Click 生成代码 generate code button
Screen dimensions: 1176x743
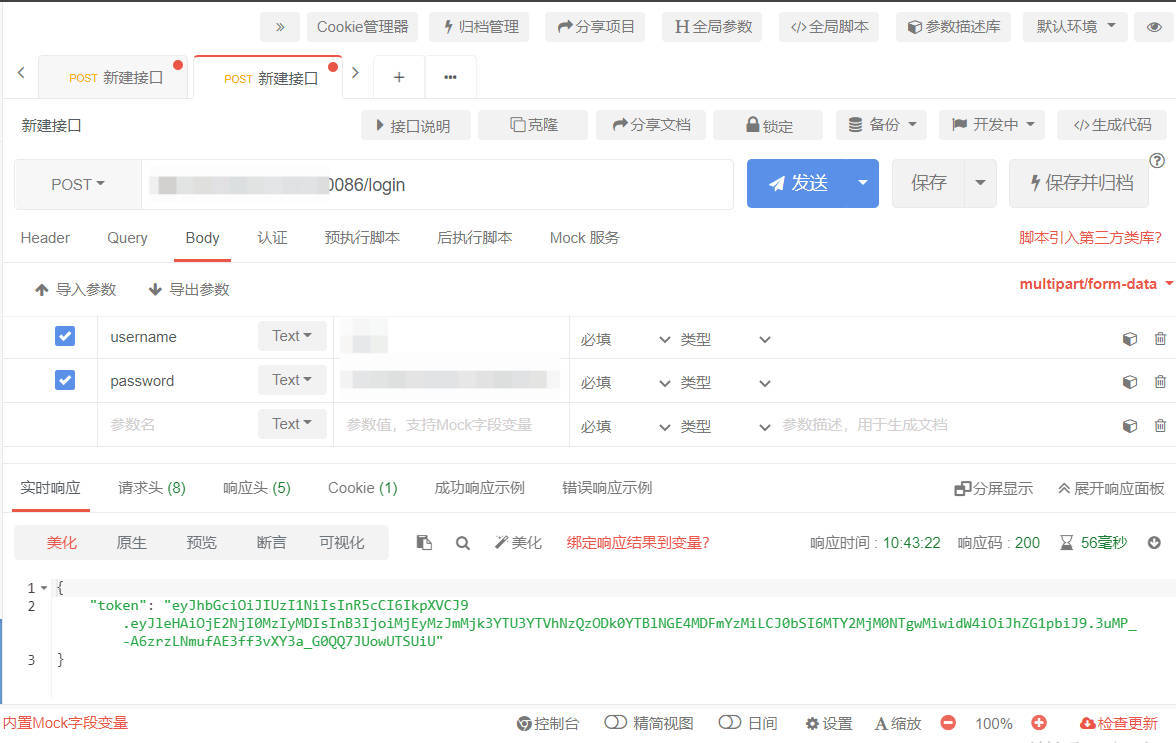point(1112,125)
